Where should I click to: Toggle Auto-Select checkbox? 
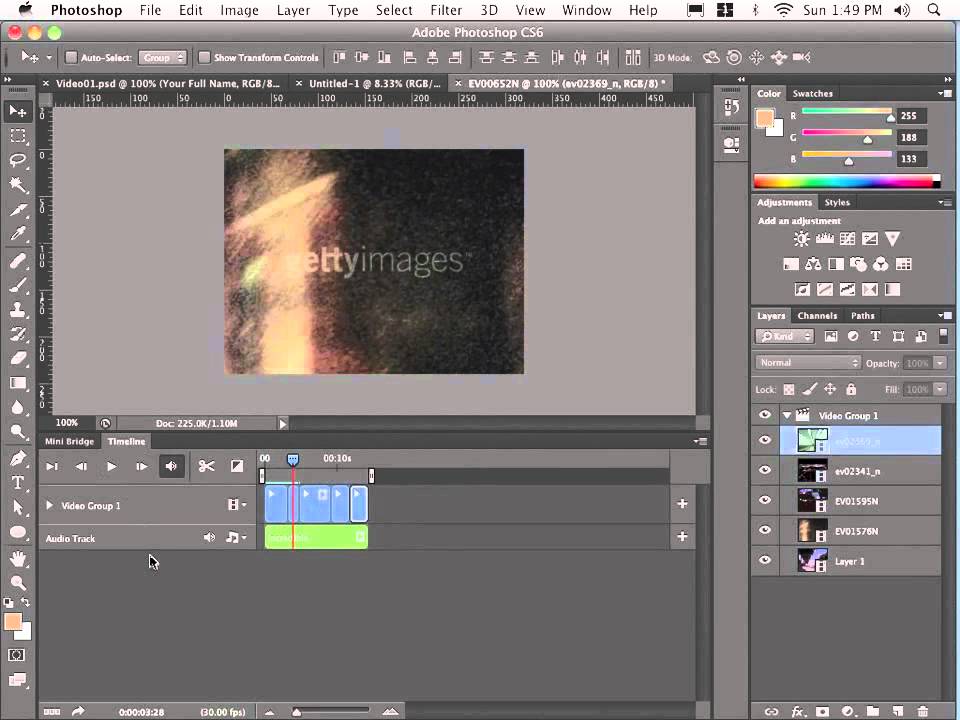pyautogui.click(x=71, y=58)
